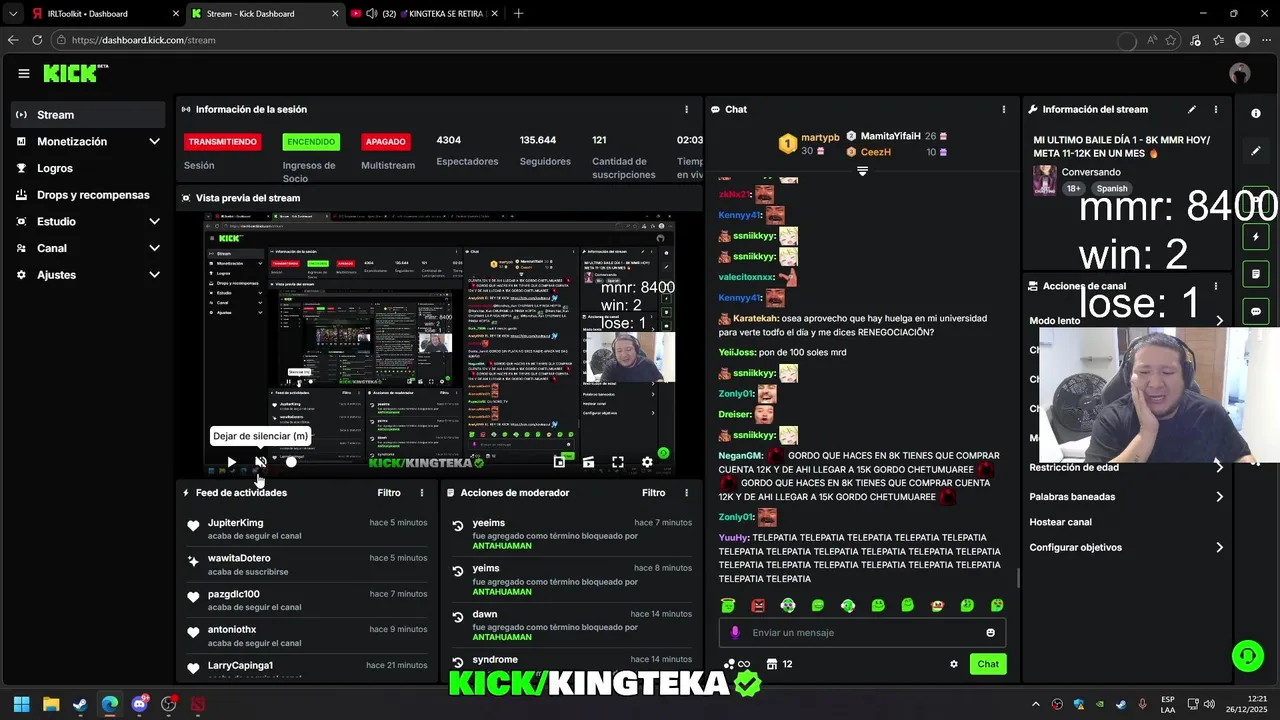This screenshot has height=720, width=1280.
Task: Open Restricción de edad arrow
Action: pyautogui.click(x=1219, y=467)
